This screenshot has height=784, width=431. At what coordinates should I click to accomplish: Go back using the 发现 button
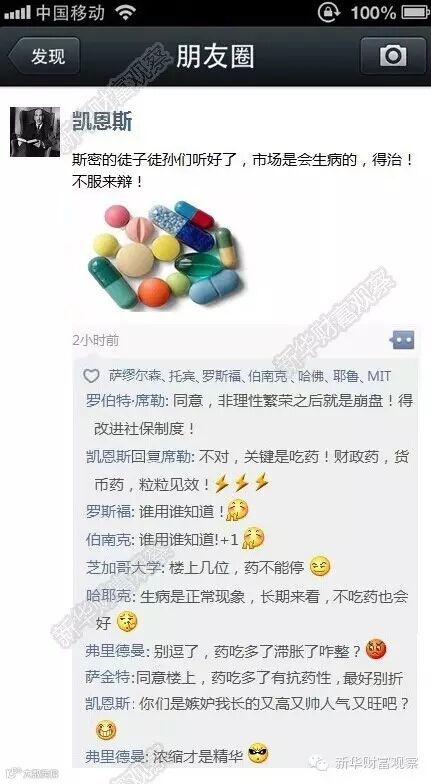tap(42, 56)
